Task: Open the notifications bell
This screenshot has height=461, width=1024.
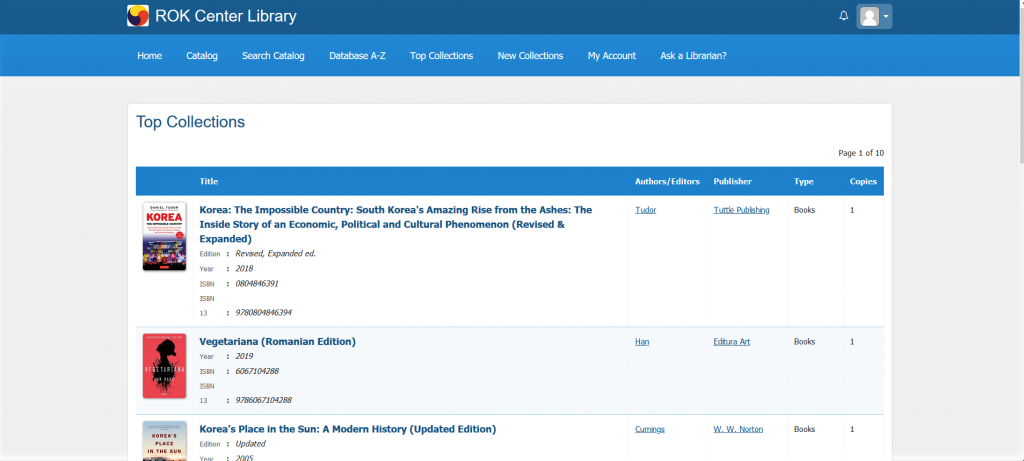Action: 844,16
